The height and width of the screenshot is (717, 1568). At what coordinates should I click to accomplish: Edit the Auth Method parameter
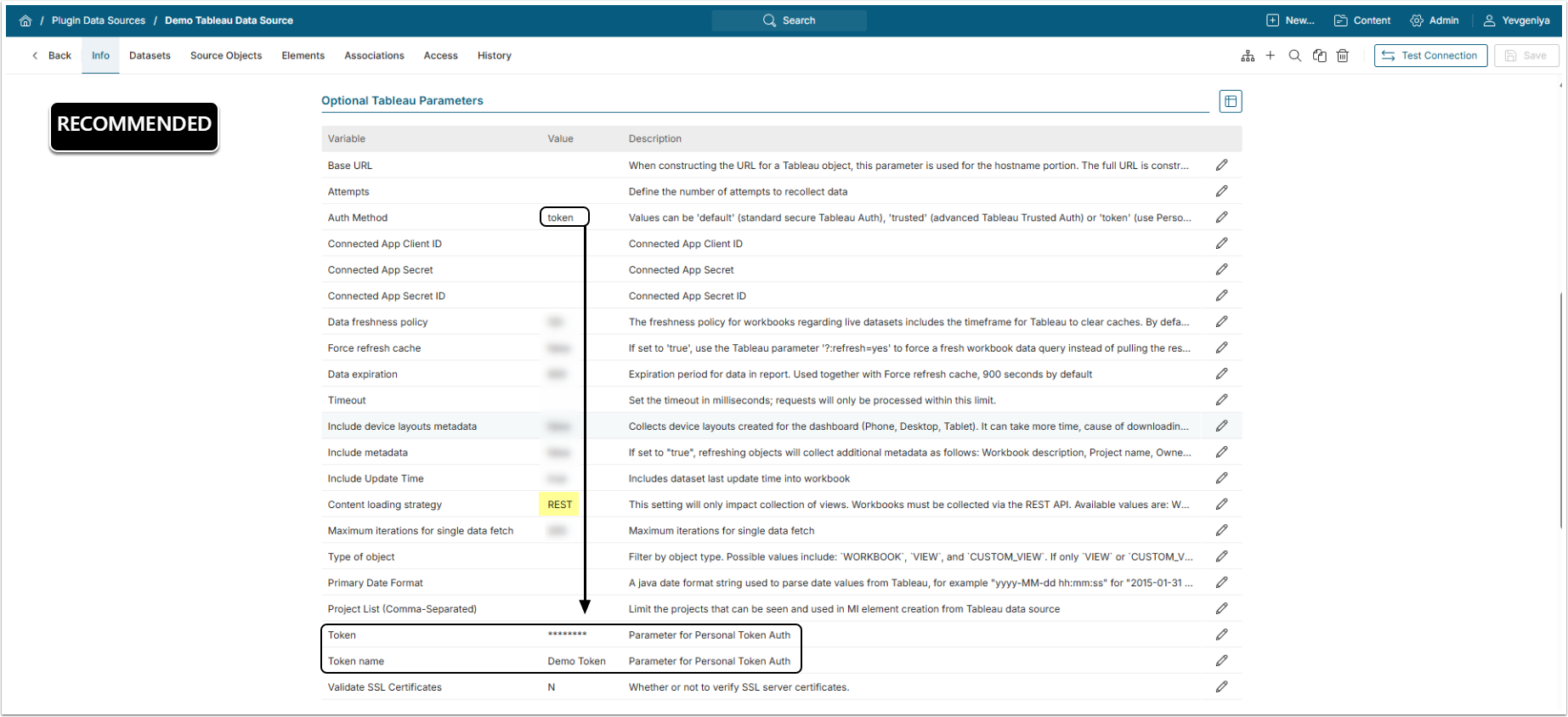coord(1221,217)
